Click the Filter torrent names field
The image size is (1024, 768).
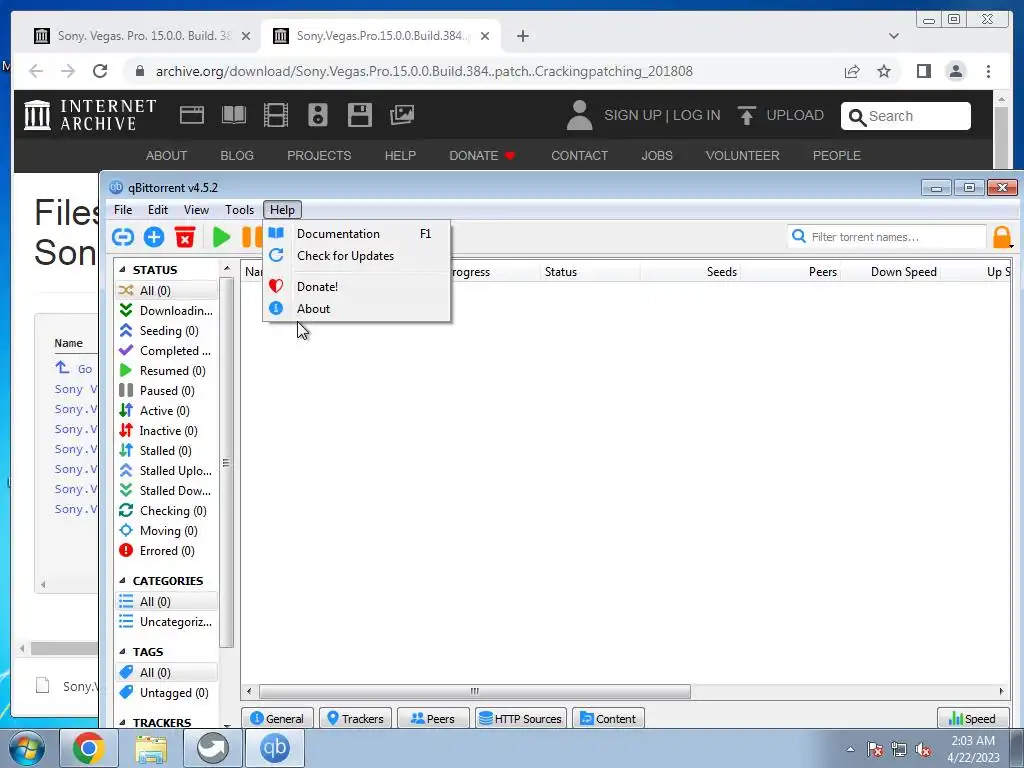(x=887, y=237)
